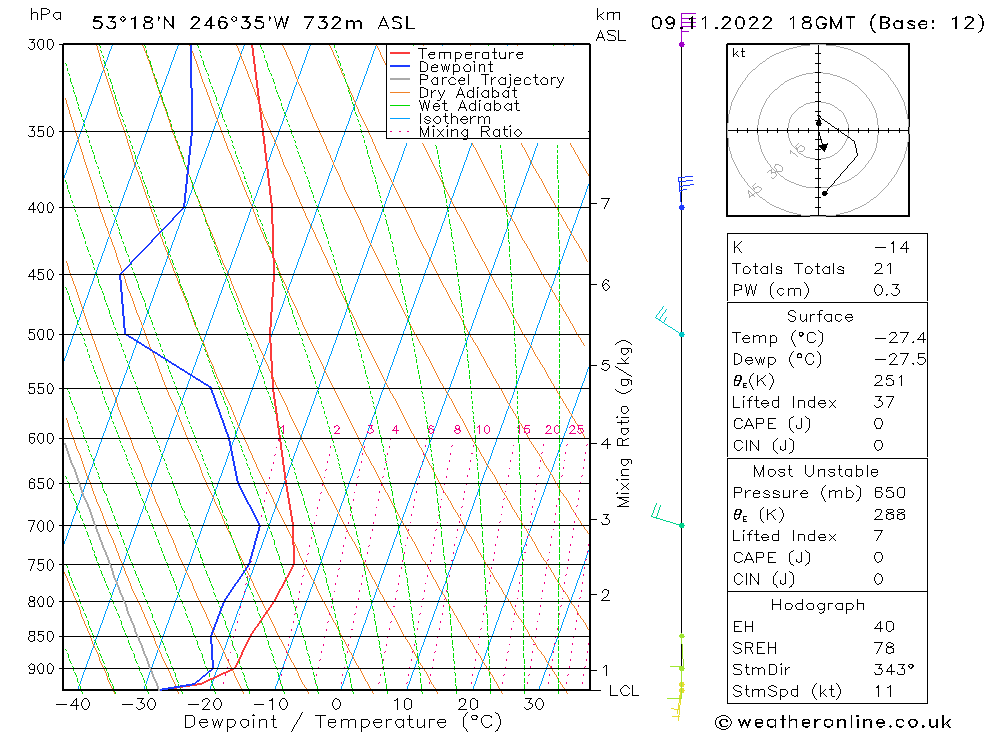
Task: Click the EH value 40
Action: (884, 626)
